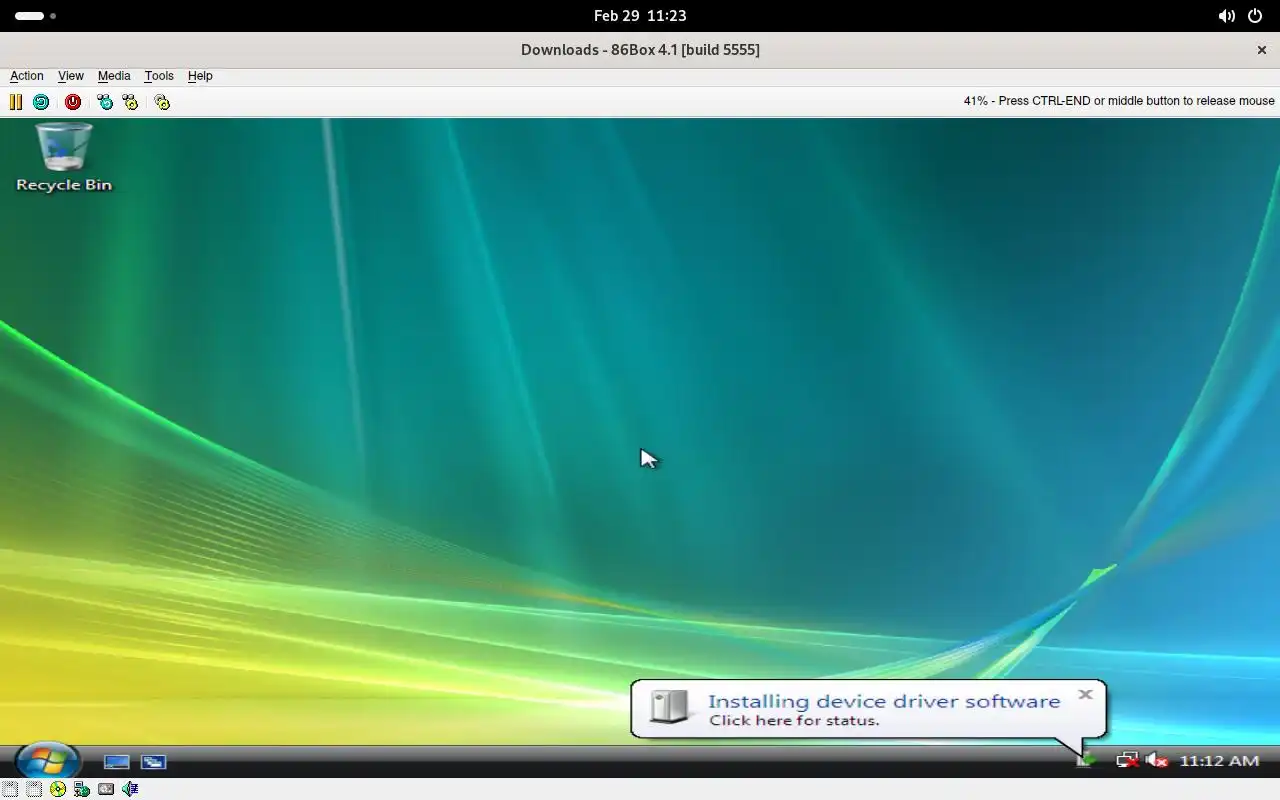The height and width of the screenshot is (800, 1280).
Task: Open the host volume indicator in top bar
Action: [x=1226, y=16]
